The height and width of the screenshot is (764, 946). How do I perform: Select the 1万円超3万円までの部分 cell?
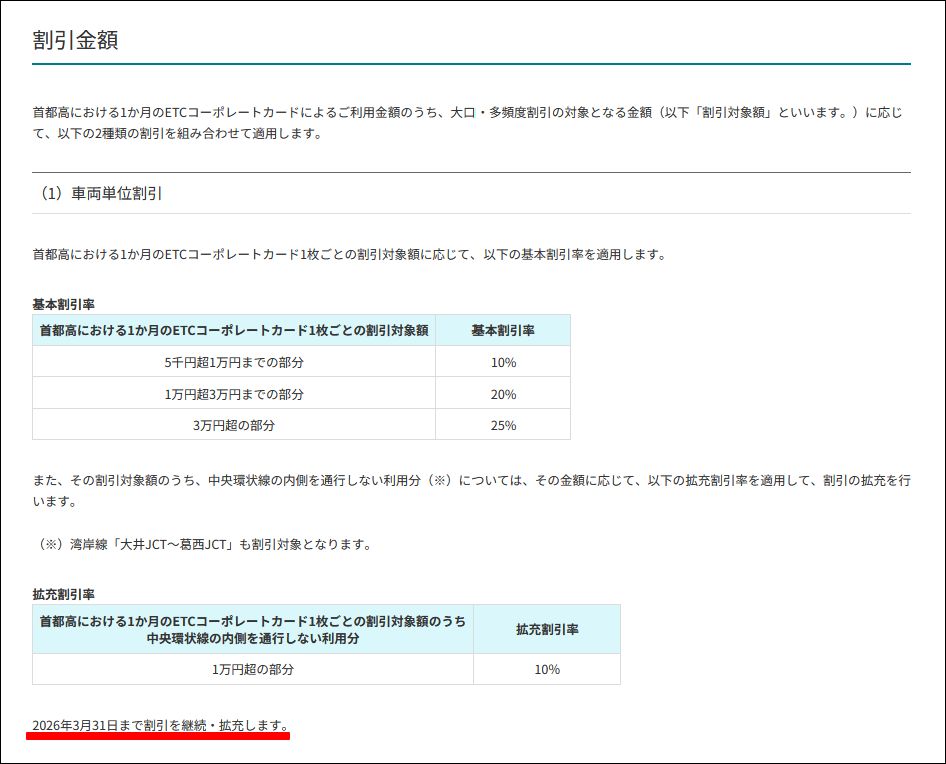tap(234, 394)
